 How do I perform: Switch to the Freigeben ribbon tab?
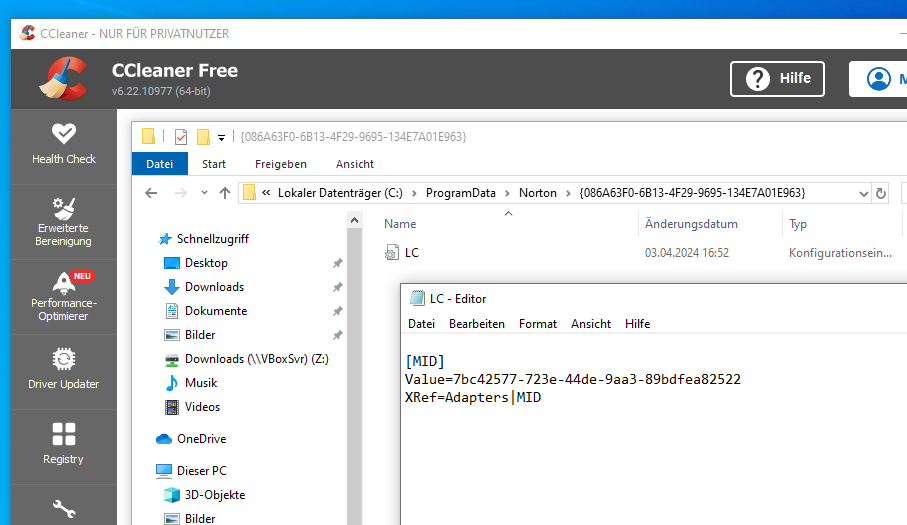tap(281, 164)
